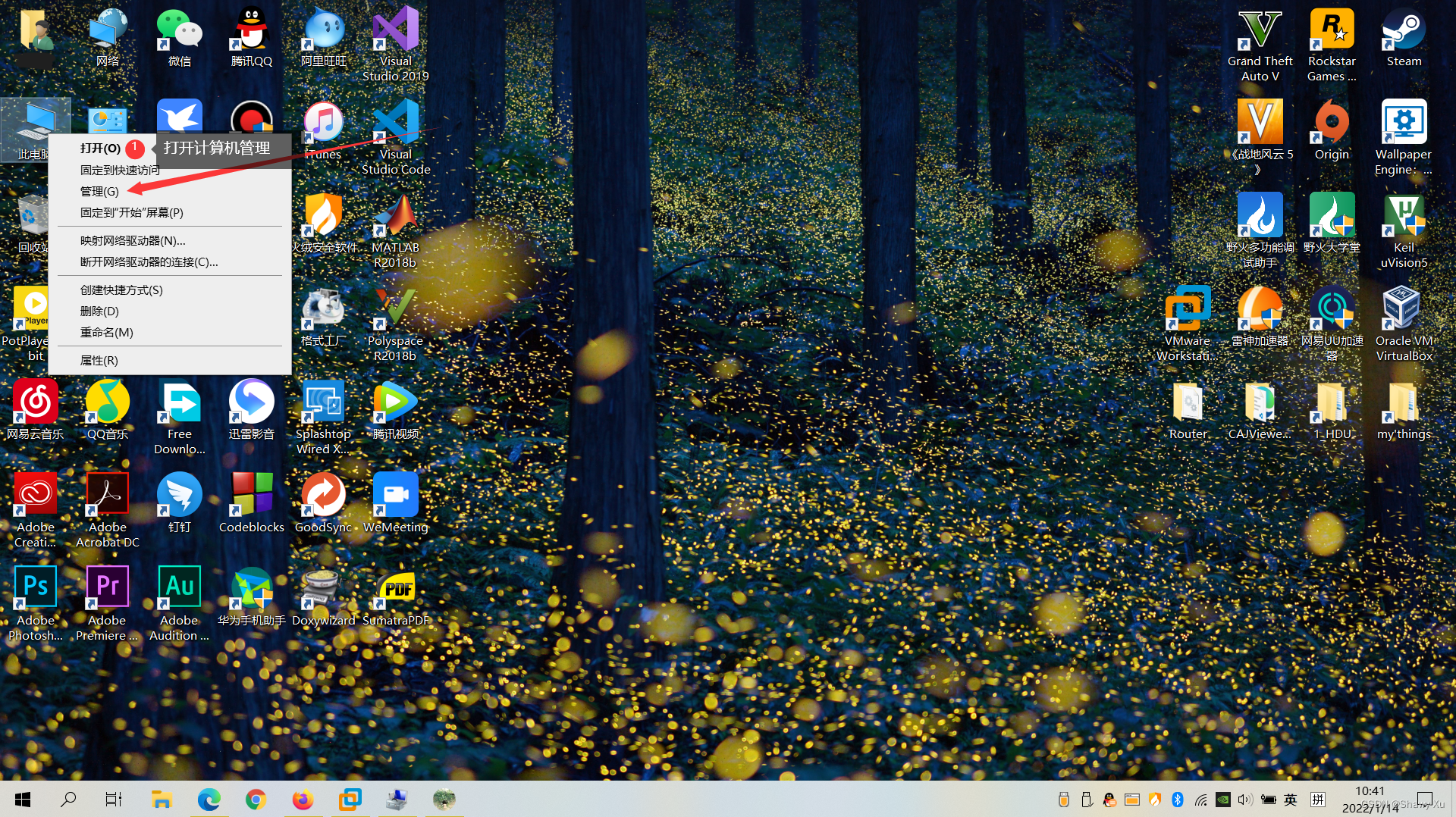
Task: Open the Free Download Manager icon
Action: [180, 417]
